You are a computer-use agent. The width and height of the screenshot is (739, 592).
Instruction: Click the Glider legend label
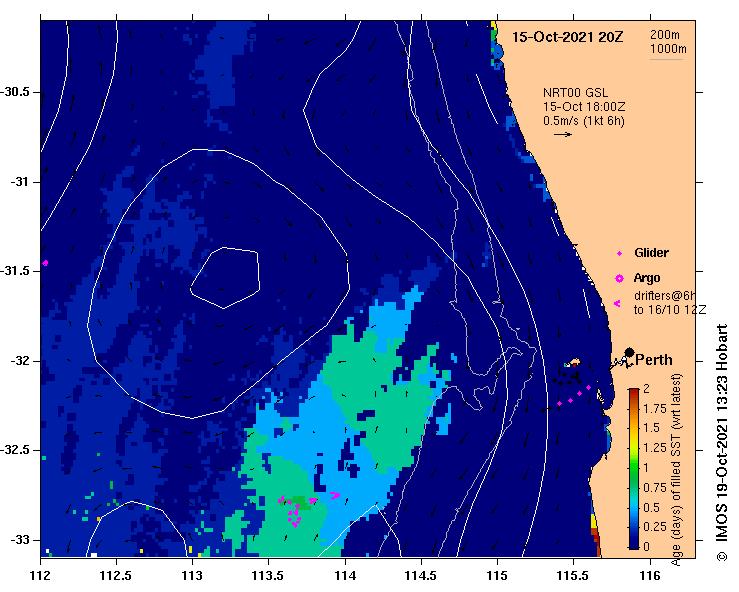651,253
